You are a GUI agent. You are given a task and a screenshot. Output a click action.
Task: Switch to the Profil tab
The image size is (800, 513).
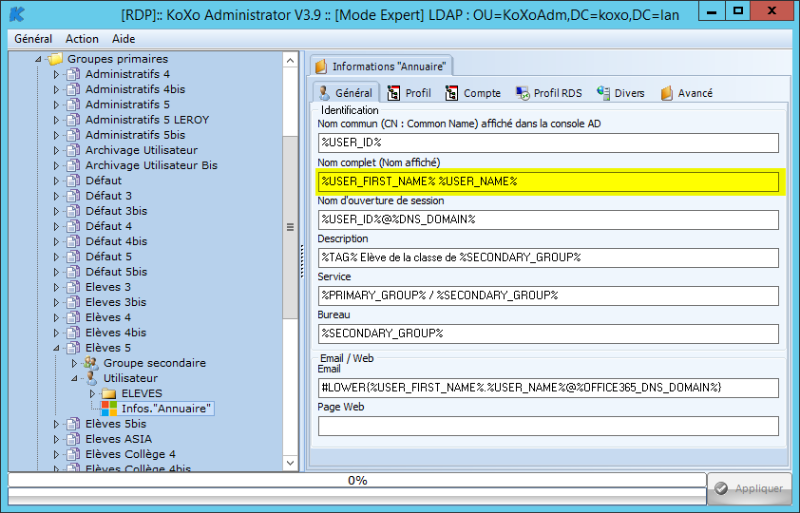(409, 93)
